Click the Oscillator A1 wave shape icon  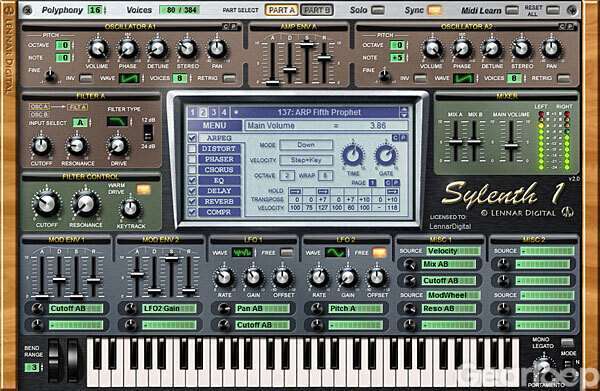tap(129, 78)
